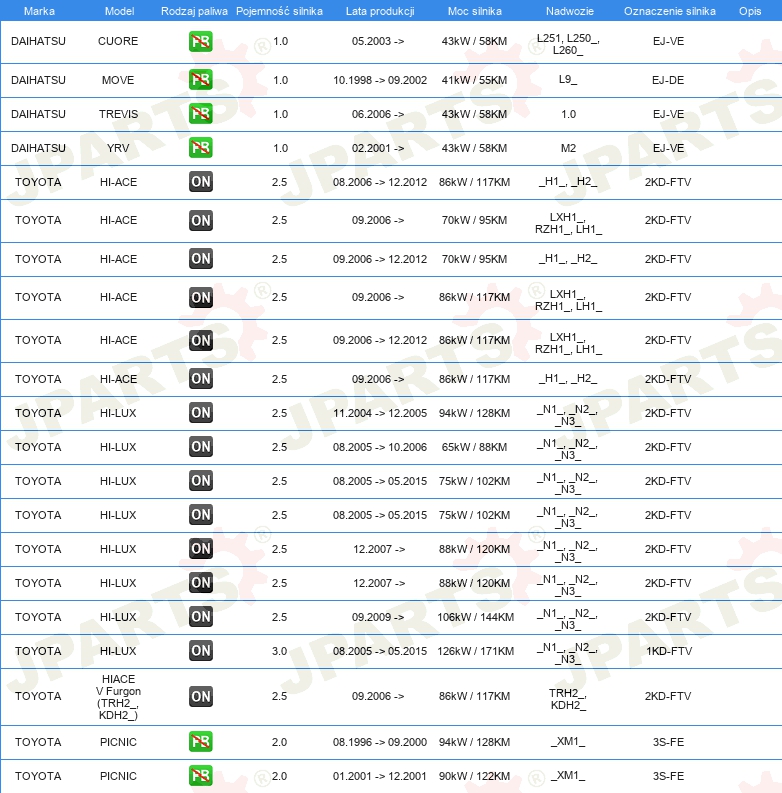782x793 pixels.
Task: Click the ON icon in the HI-LUX 3.0 row
Action: 201,650
